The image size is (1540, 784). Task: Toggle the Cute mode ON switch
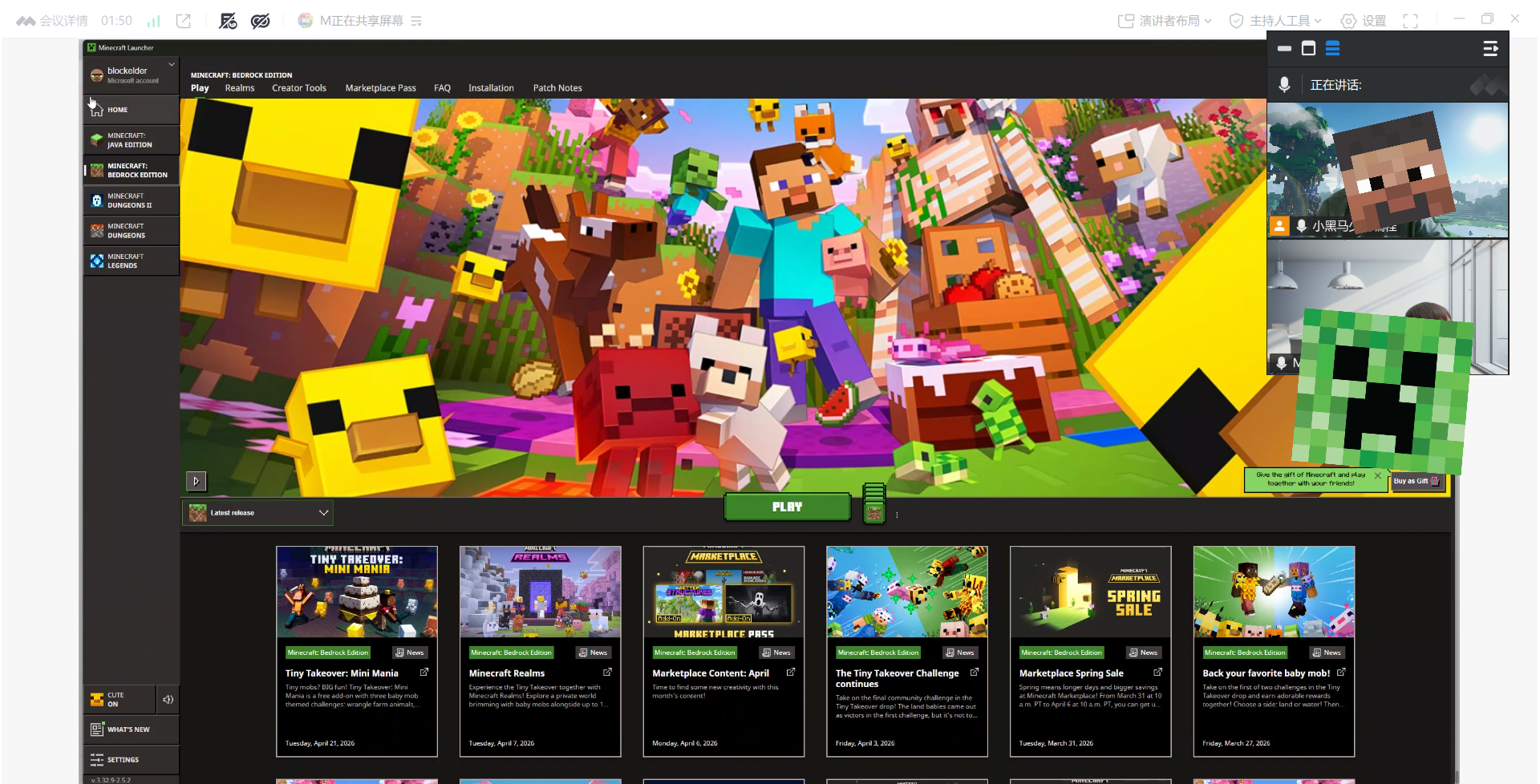[120, 700]
